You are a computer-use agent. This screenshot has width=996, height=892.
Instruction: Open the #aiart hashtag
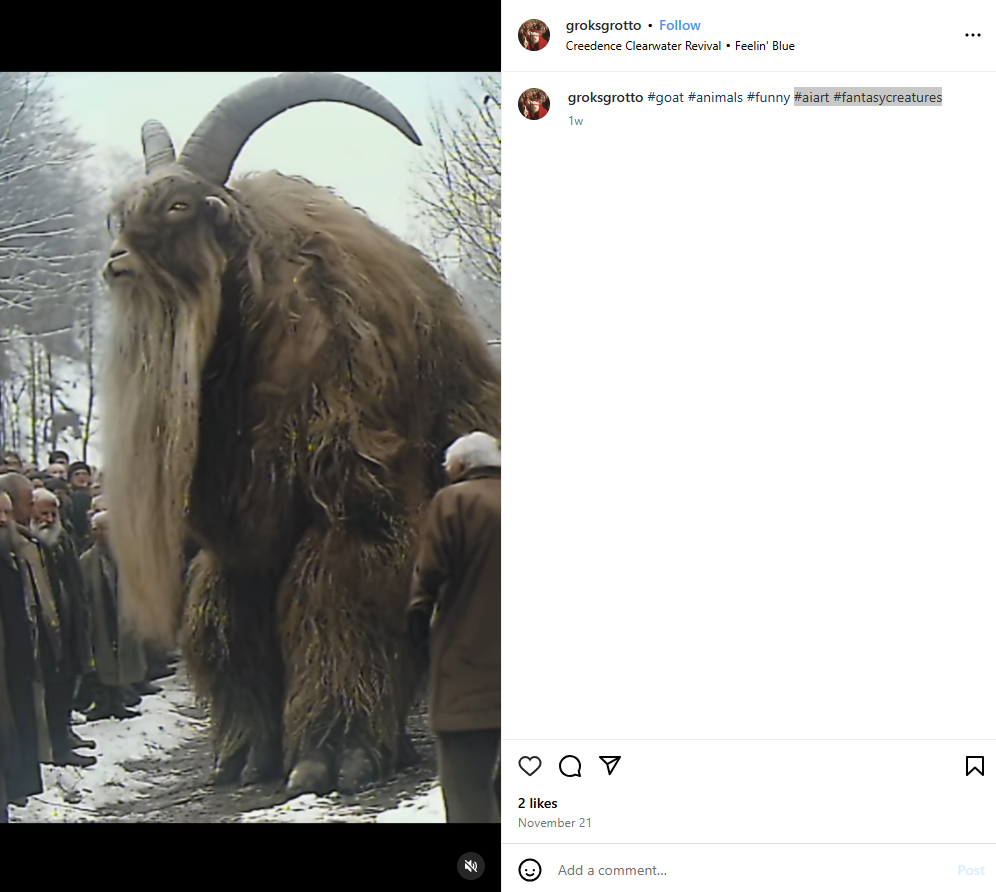pyautogui.click(x=812, y=97)
